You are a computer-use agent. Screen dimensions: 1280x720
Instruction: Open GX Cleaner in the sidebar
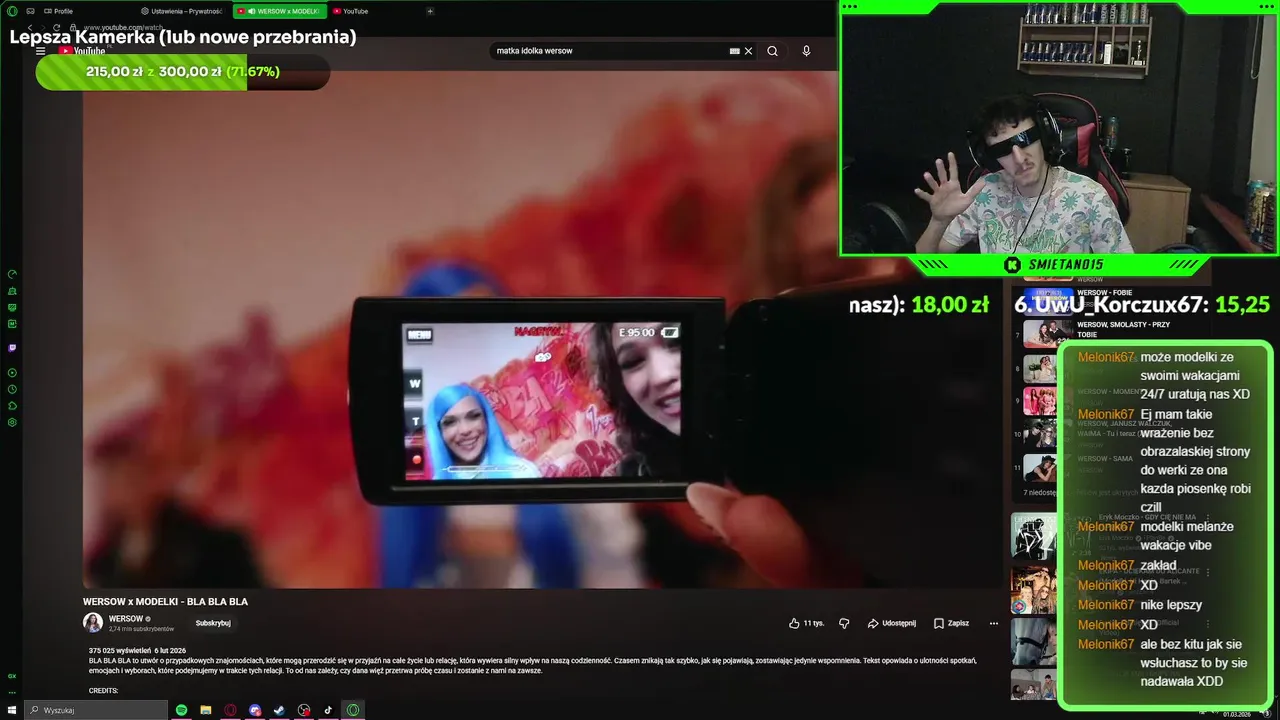[x=12, y=291]
